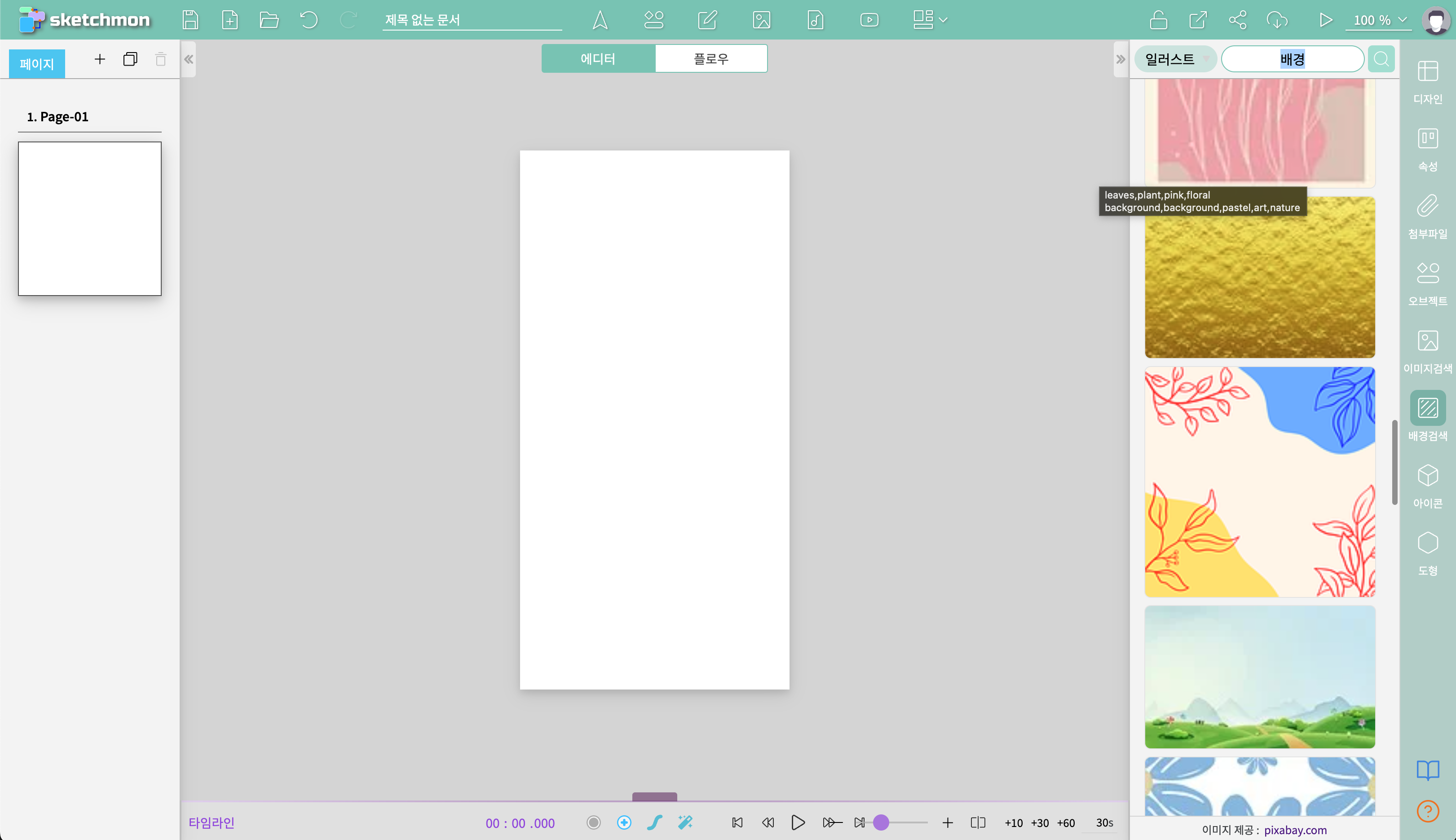Screen dimensions: 1456x840
Task: Open the 오브젝트 side panel
Action: (x=1428, y=284)
